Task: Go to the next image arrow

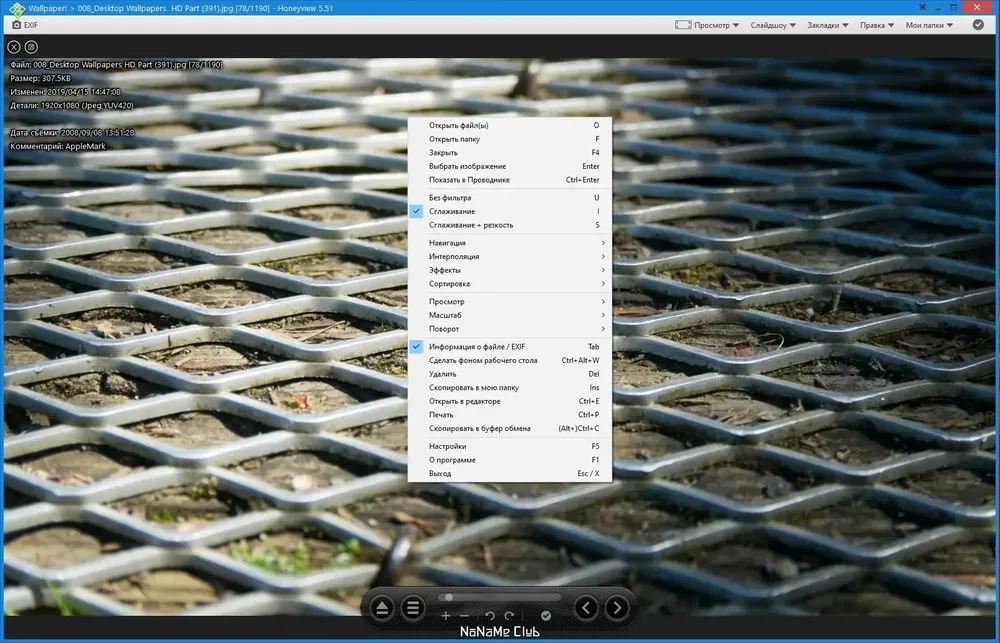Action: [617, 608]
